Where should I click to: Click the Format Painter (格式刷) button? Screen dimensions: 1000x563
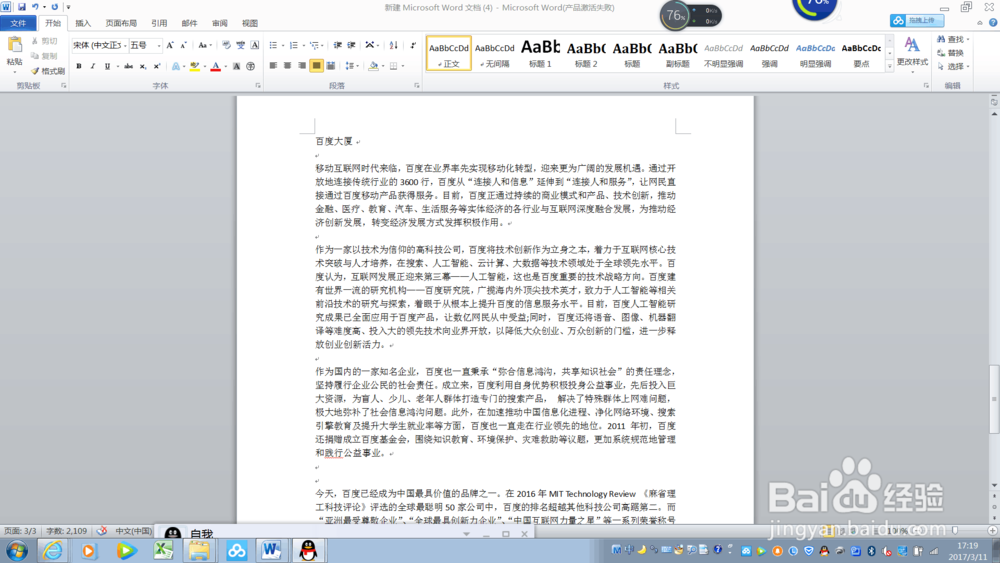click(48, 71)
